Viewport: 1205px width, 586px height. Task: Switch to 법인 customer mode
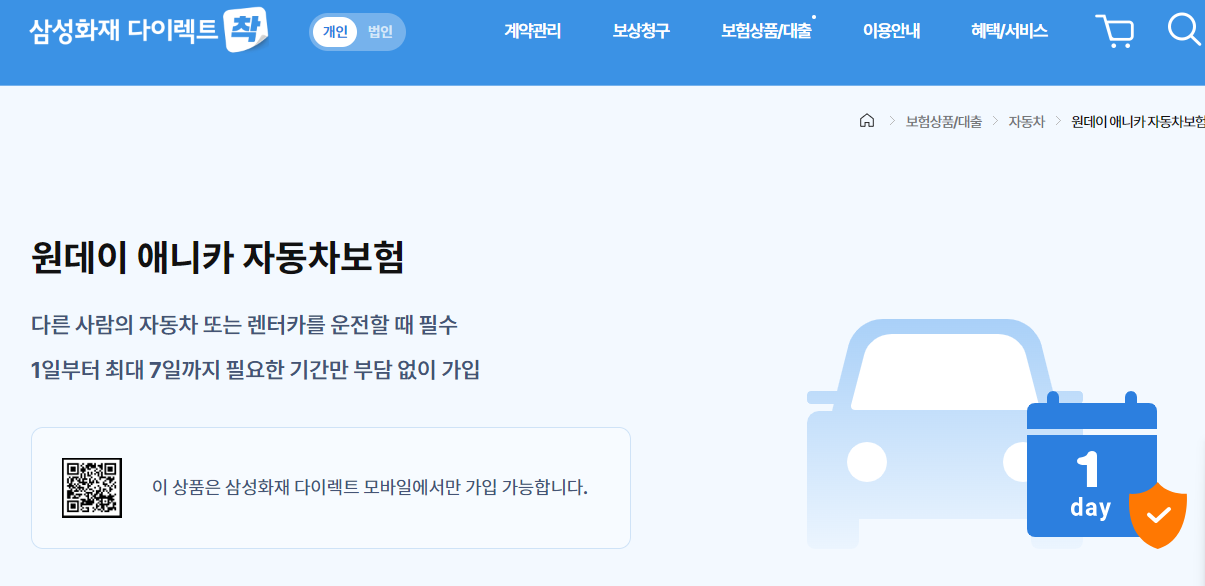(x=380, y=32)
